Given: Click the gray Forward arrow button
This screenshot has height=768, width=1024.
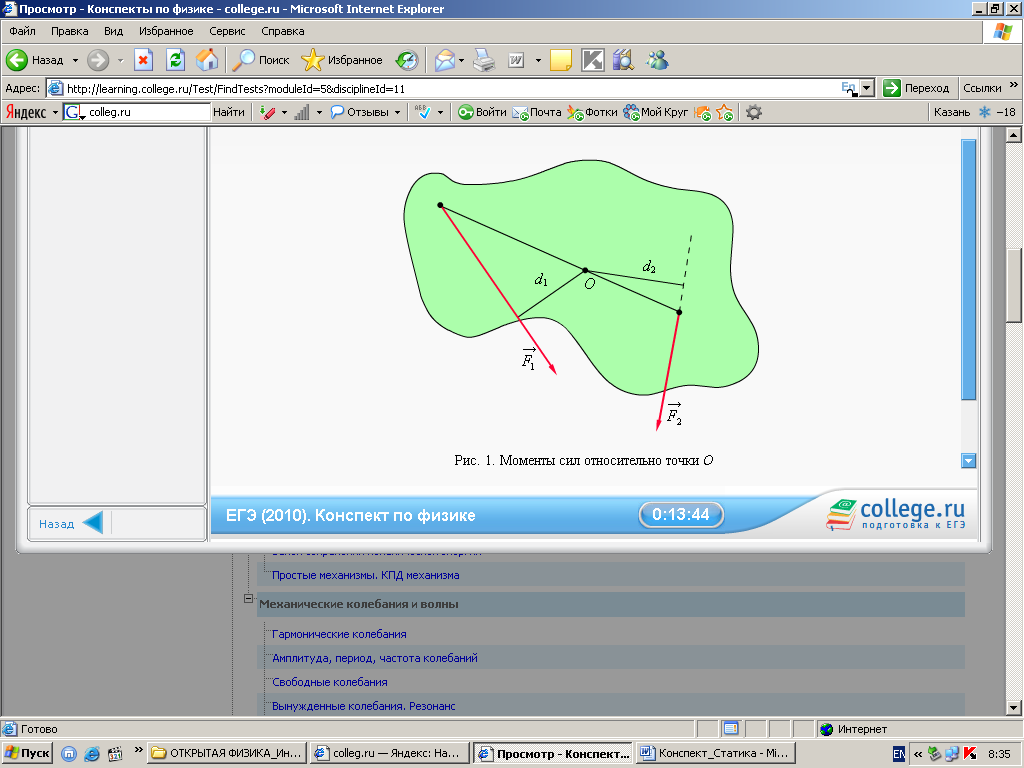Looking at the screenshot, I should click(98, 60).
